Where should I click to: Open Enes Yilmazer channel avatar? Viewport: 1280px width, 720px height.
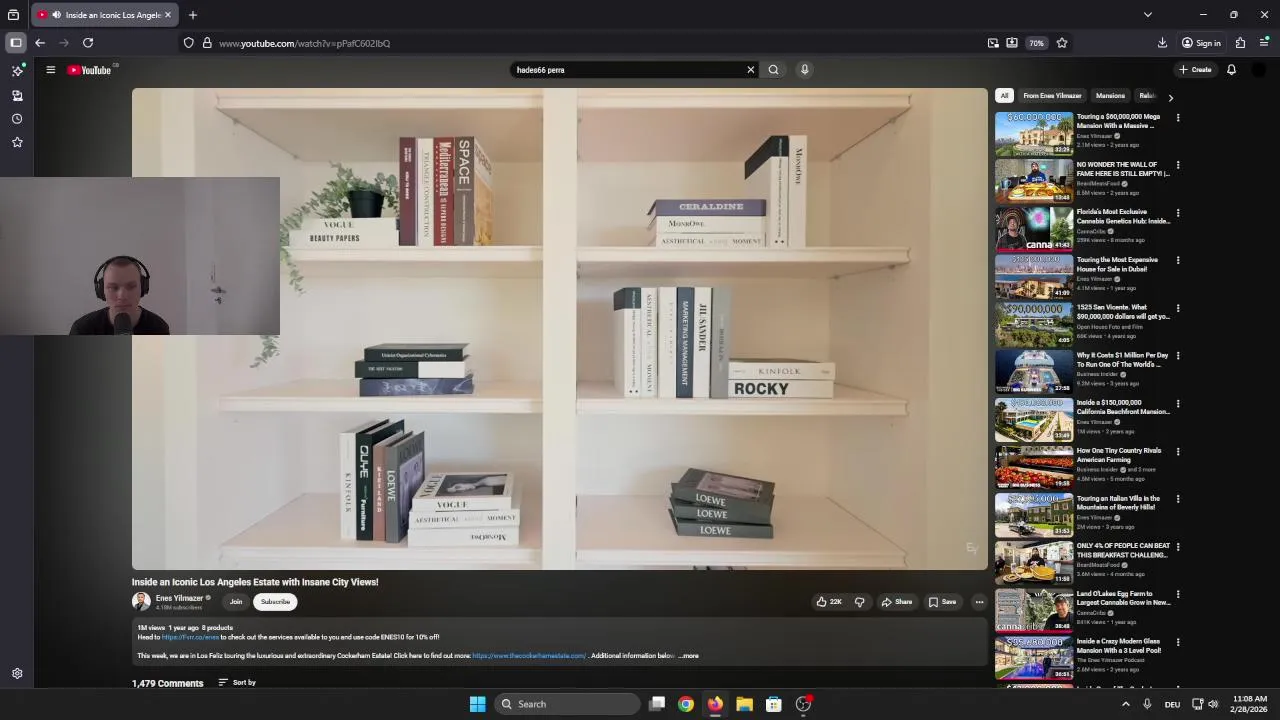[141, 601]
